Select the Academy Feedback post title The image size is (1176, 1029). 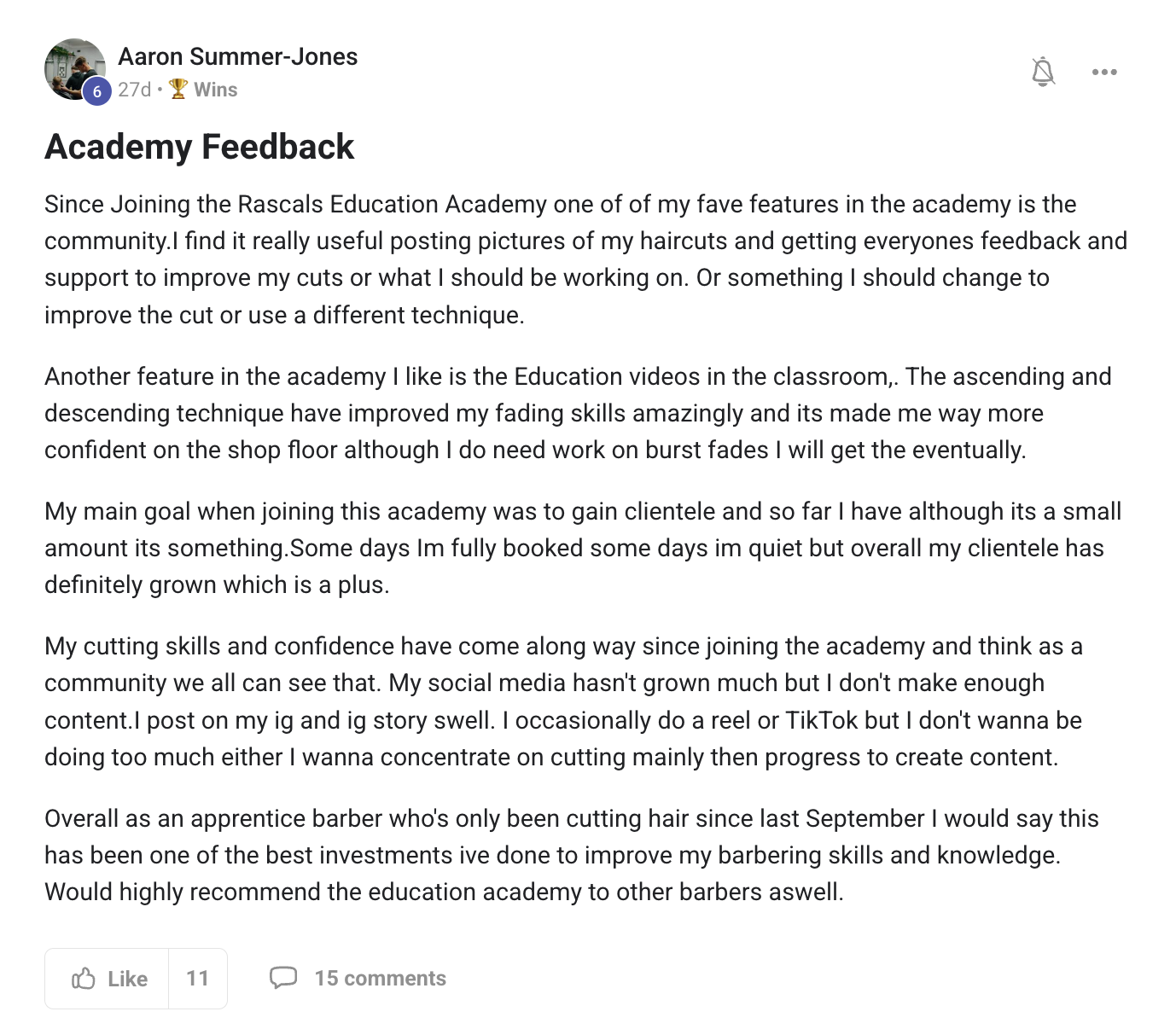click(x=199, y=147)
